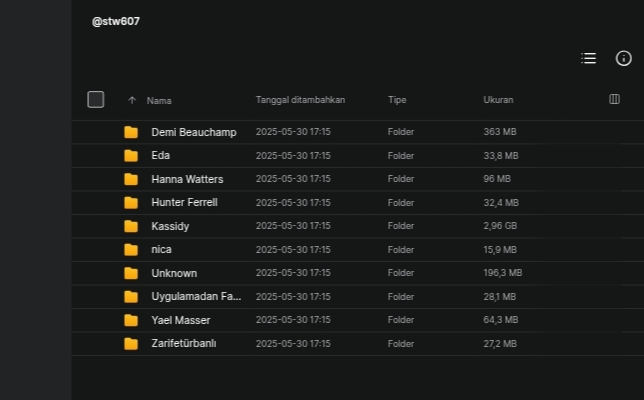Toggle sort direction arrow beside Nama
This screenshot has height=400, width=644.
click(132, 100)
